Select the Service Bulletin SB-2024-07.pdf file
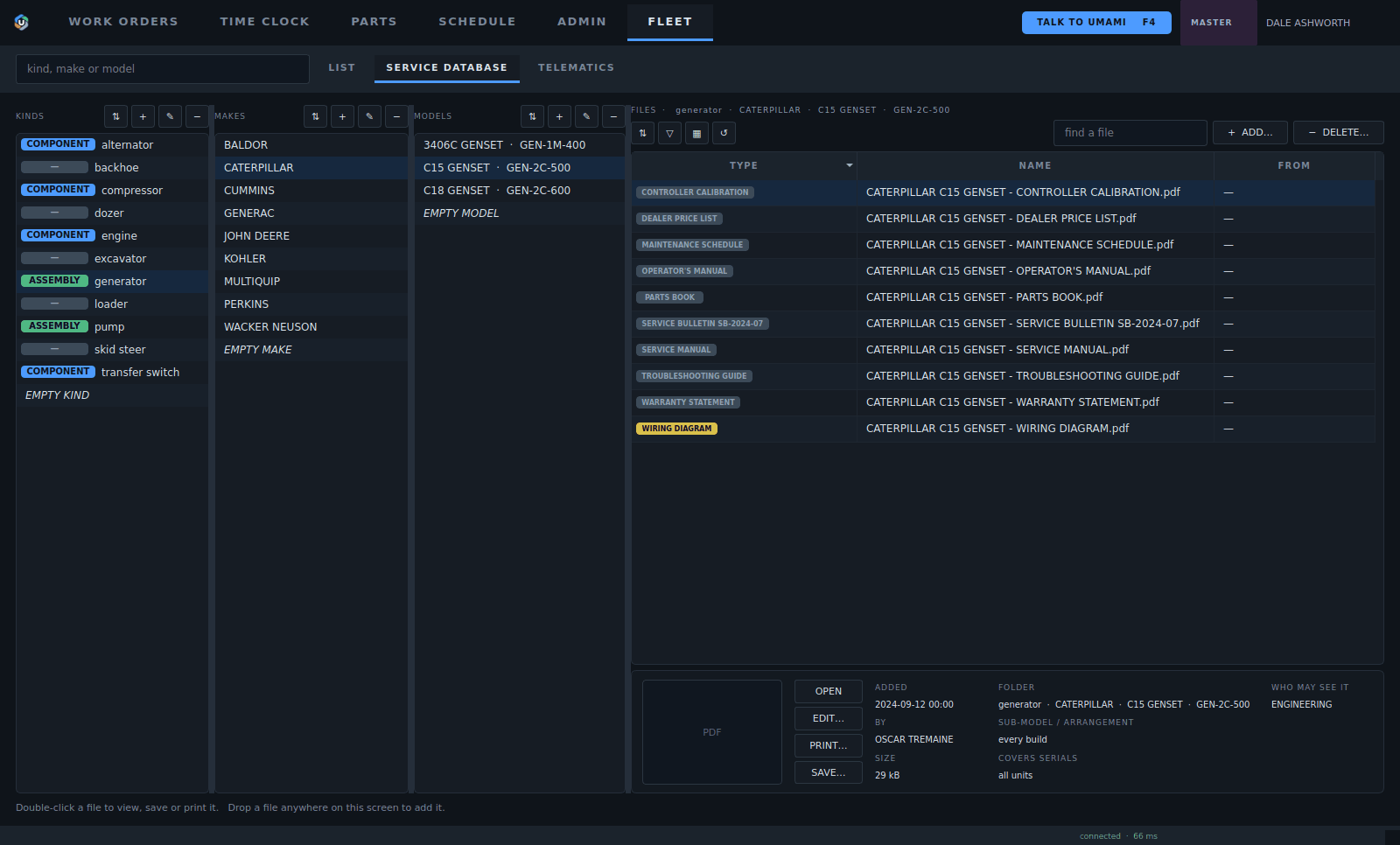Image resolution: width=1400 pixels, height=845 pixels. click(x=1003, y=324)
